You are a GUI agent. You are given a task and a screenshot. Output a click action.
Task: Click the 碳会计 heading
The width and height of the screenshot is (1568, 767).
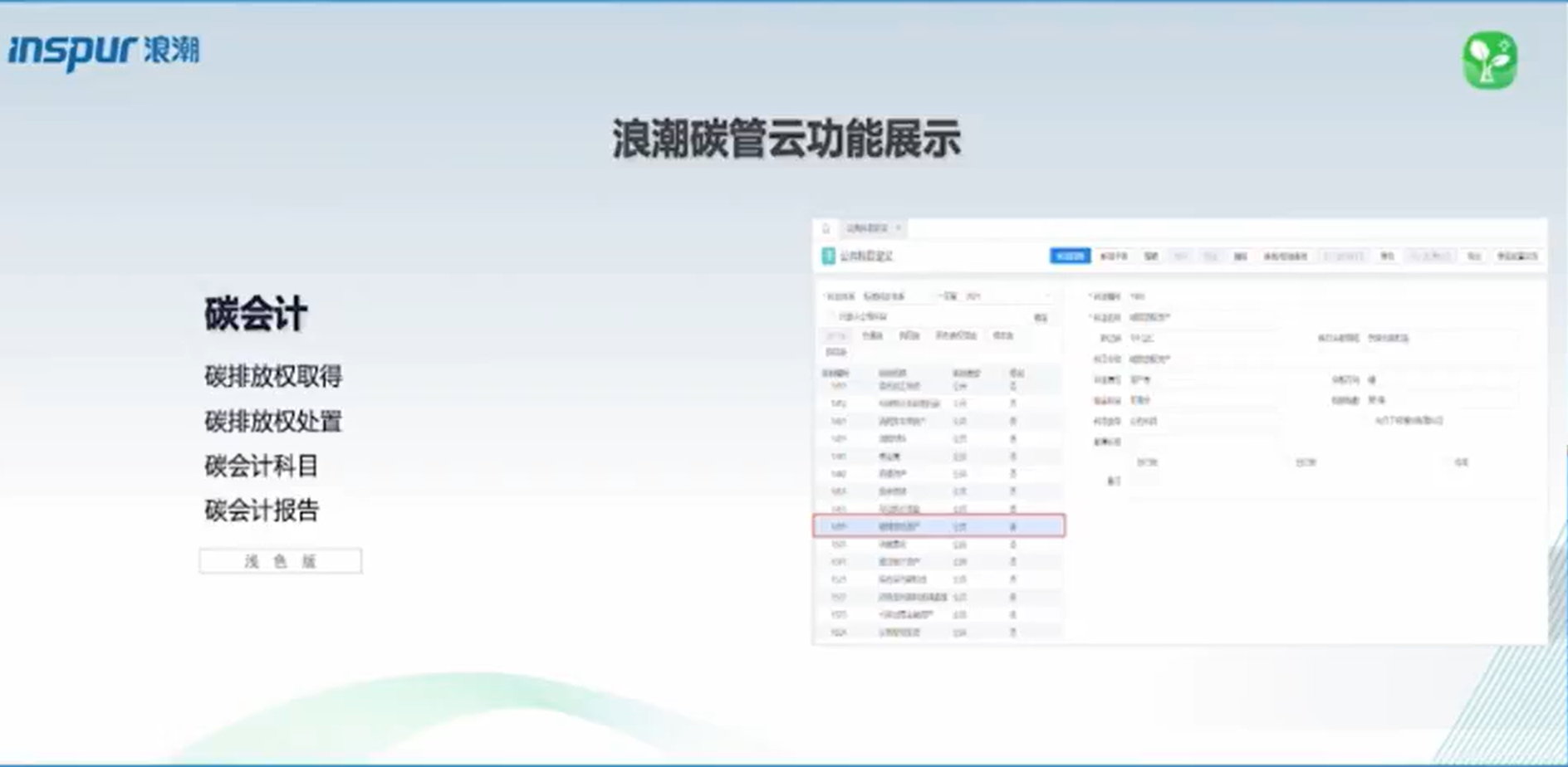tap(257, 315)
